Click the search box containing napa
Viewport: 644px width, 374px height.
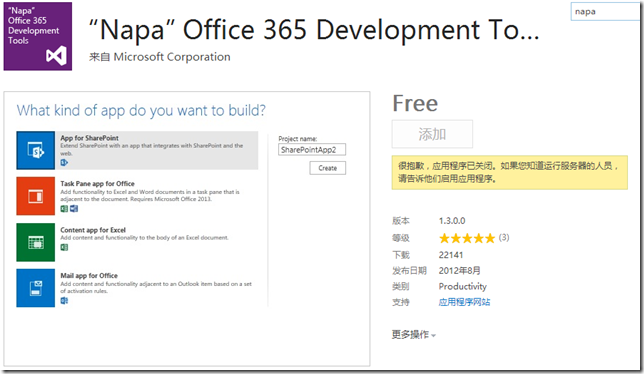pyautogui.click(x=606, y=11)
